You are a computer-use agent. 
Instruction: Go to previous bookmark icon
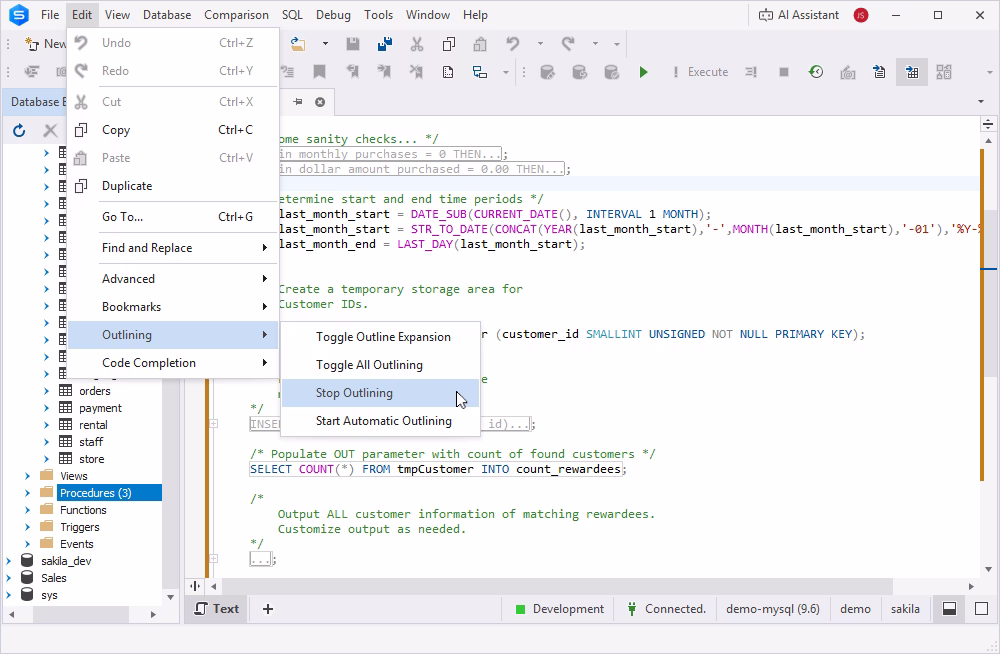click(352, 72)
